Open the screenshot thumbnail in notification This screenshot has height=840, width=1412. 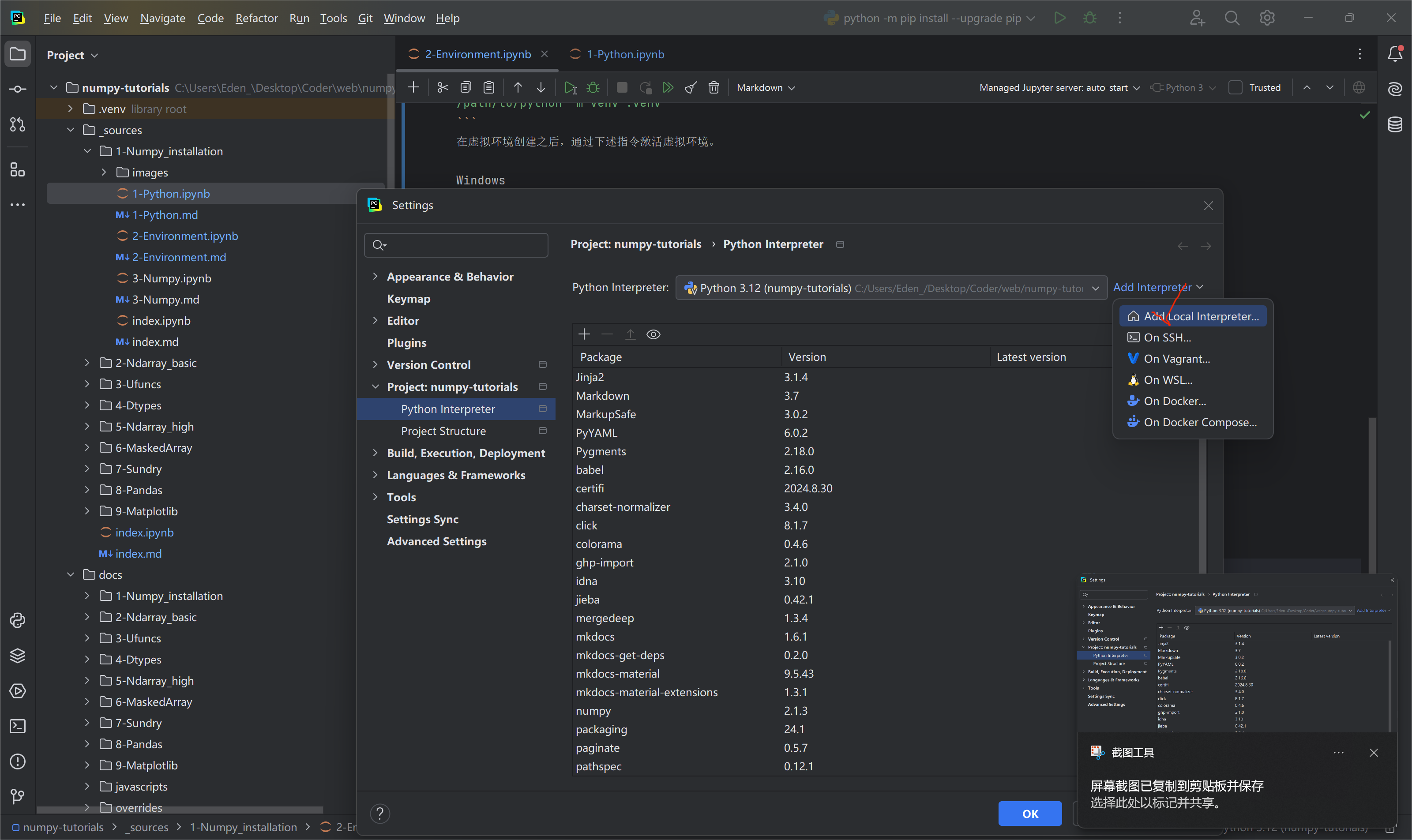pos(1236,653)
